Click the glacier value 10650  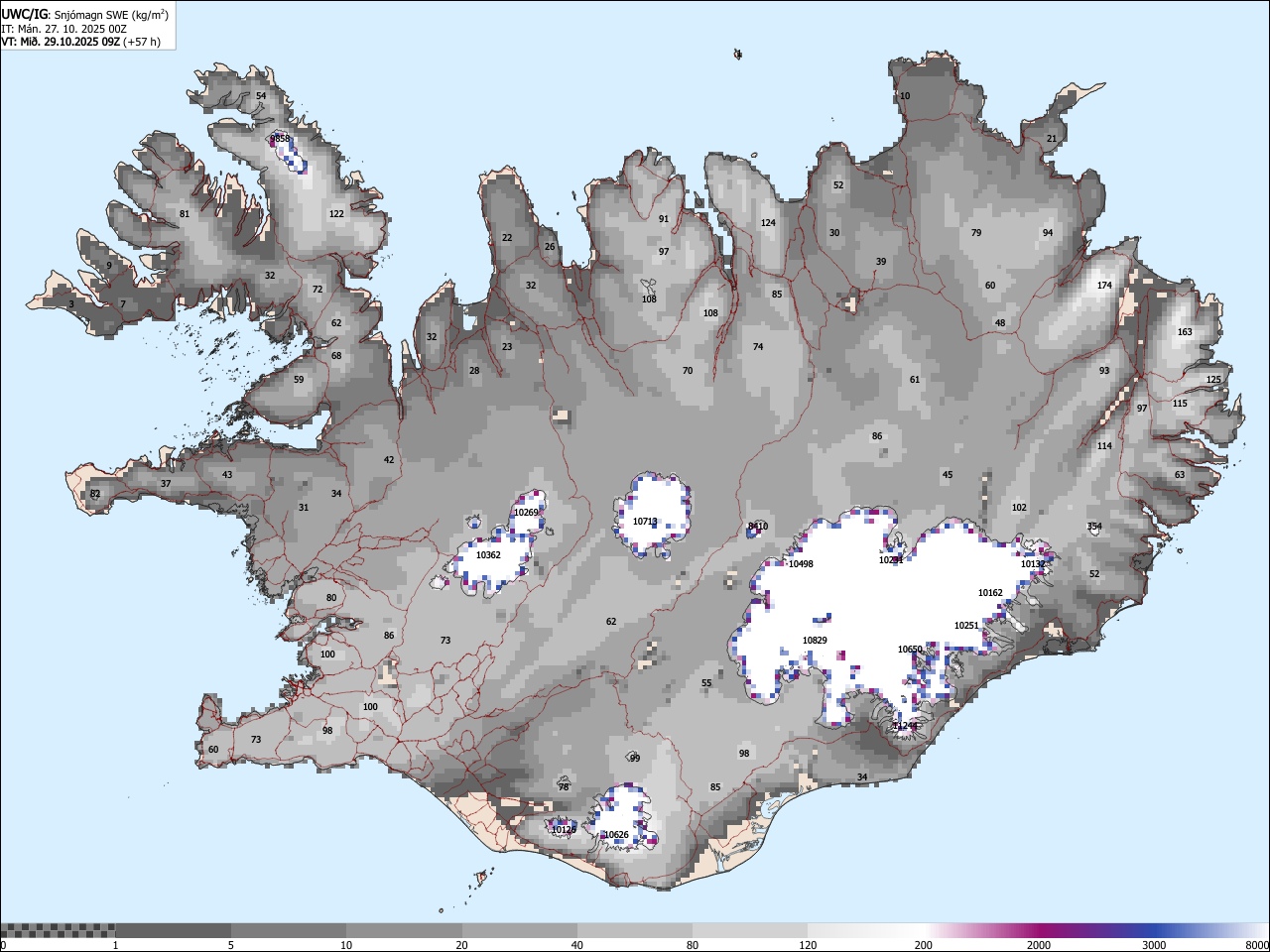point(910,650)
